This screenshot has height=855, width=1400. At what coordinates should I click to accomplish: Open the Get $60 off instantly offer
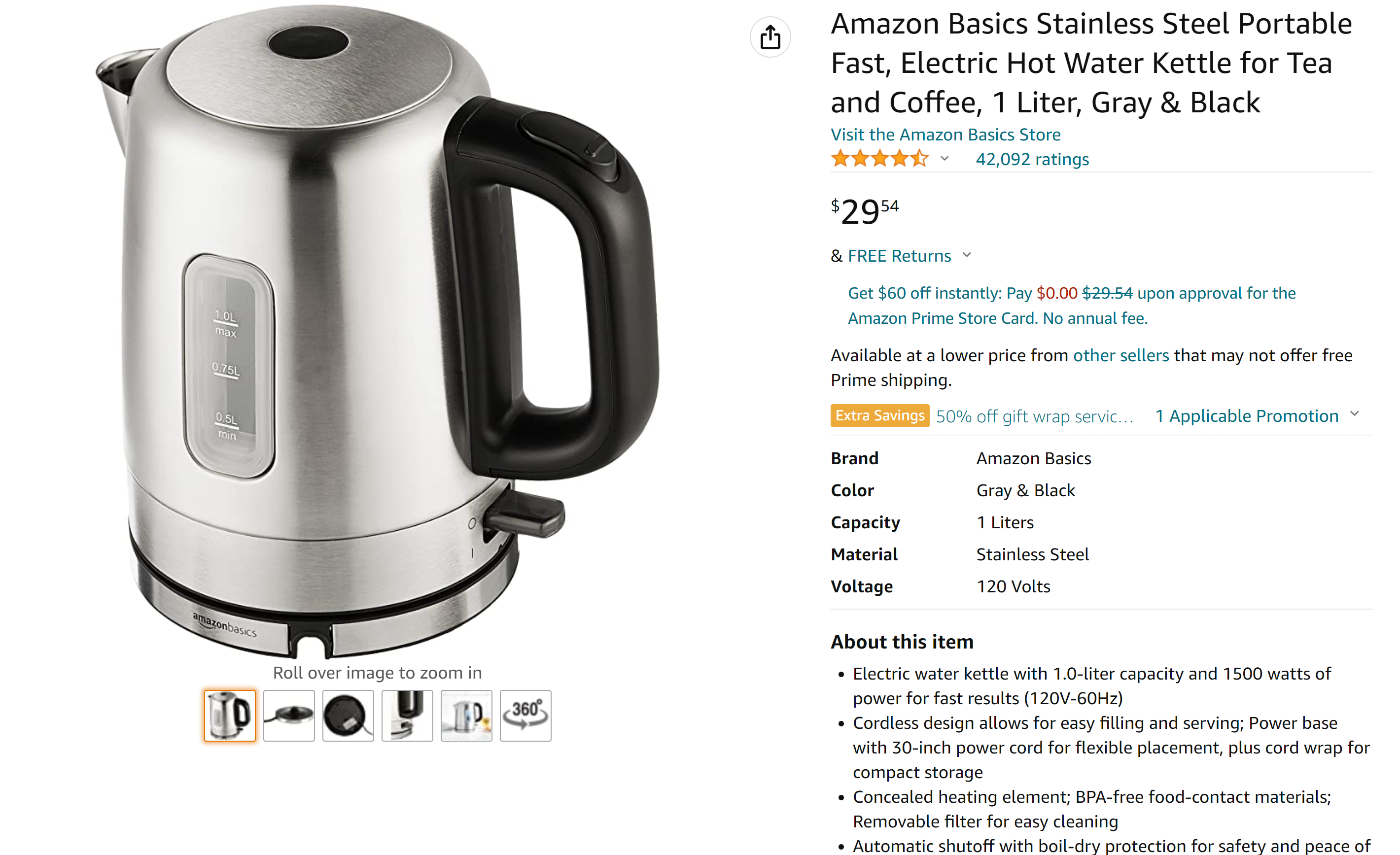[1072, 306]
